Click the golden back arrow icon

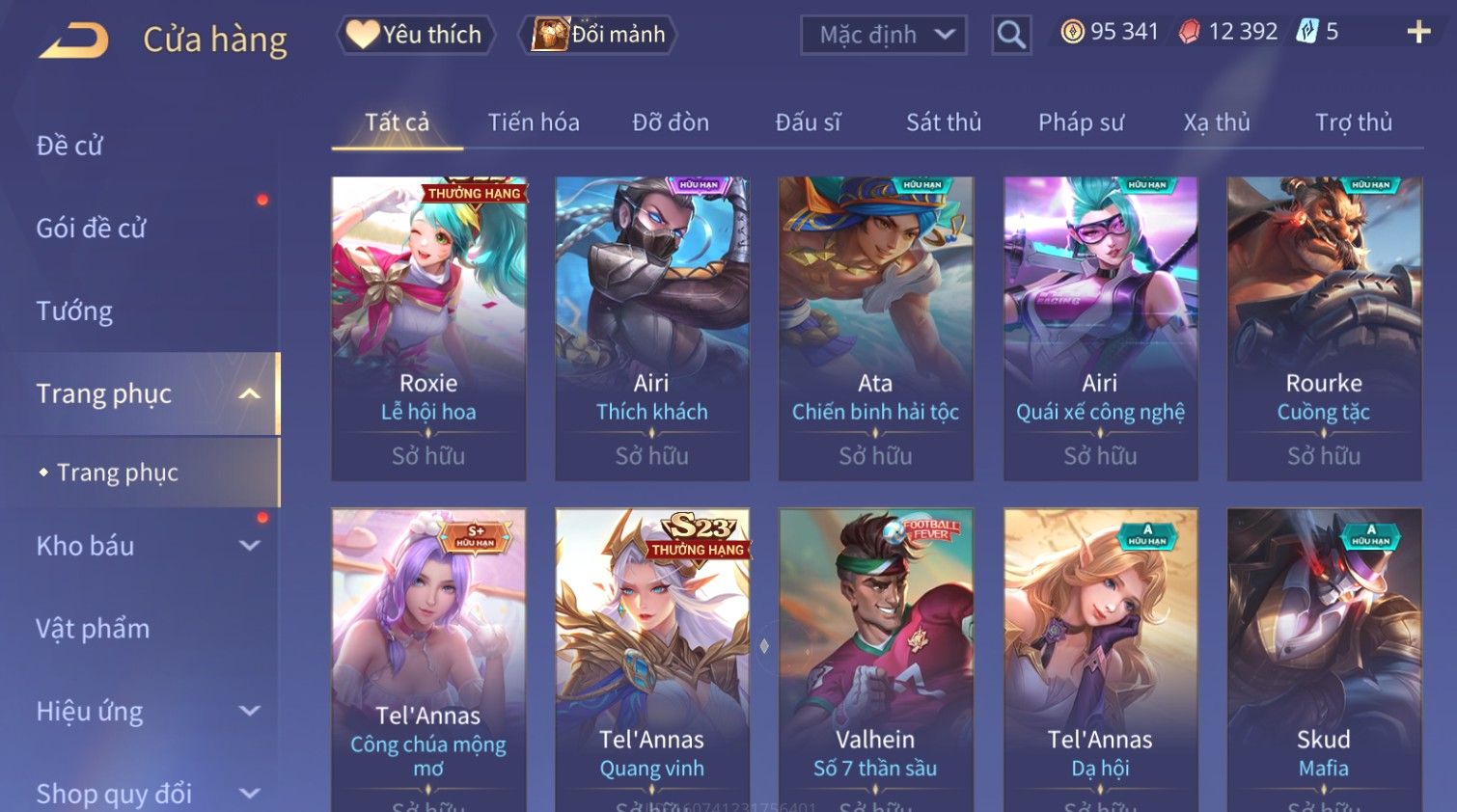pos(74,41)
